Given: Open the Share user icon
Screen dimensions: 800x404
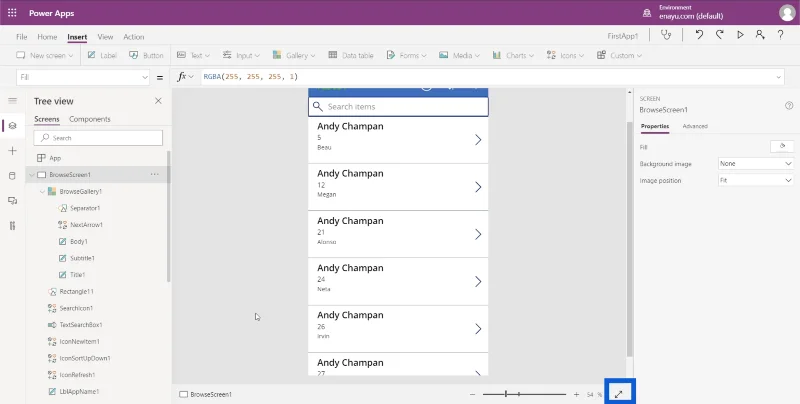Looking at the screenshot, I should pyautogui.click(x=760, y=35).
